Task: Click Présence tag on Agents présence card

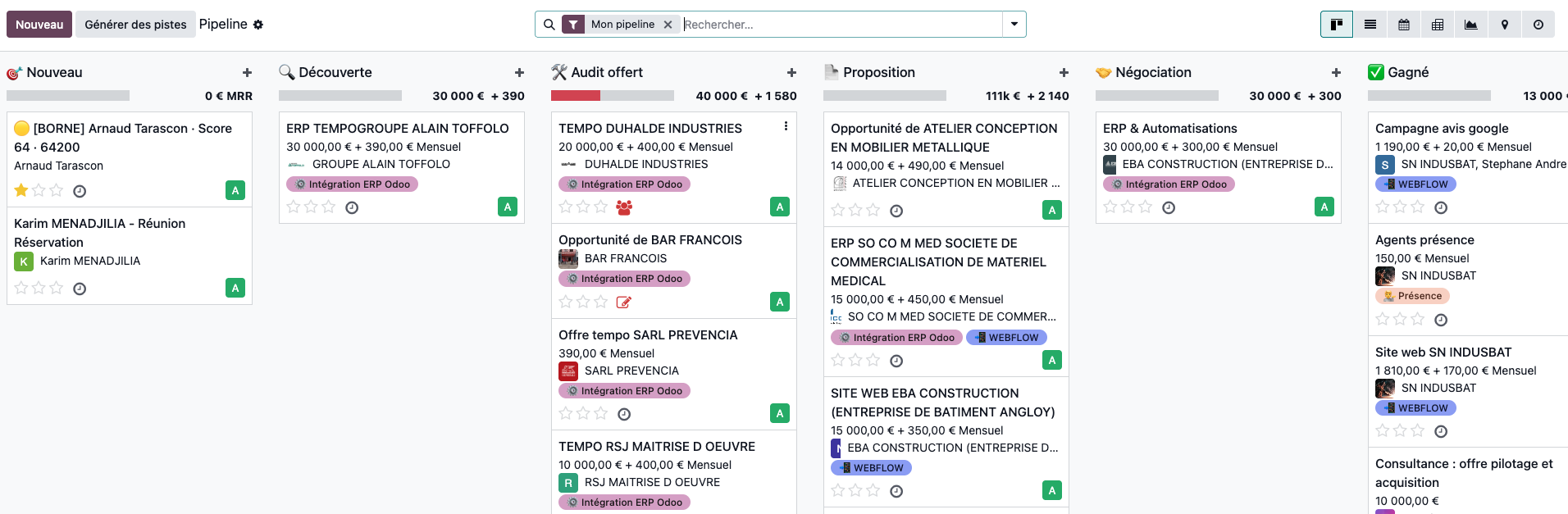Action: pyautogui.click(x=1412, y=296)
